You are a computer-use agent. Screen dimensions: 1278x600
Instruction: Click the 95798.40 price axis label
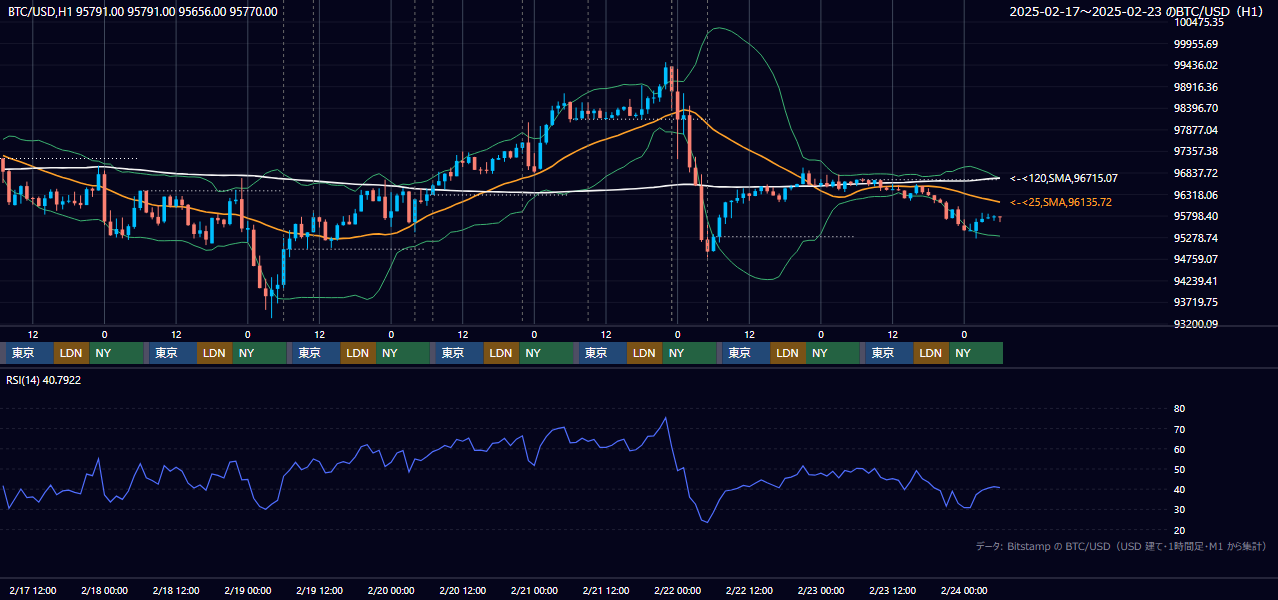click(x=1196, y=216)
